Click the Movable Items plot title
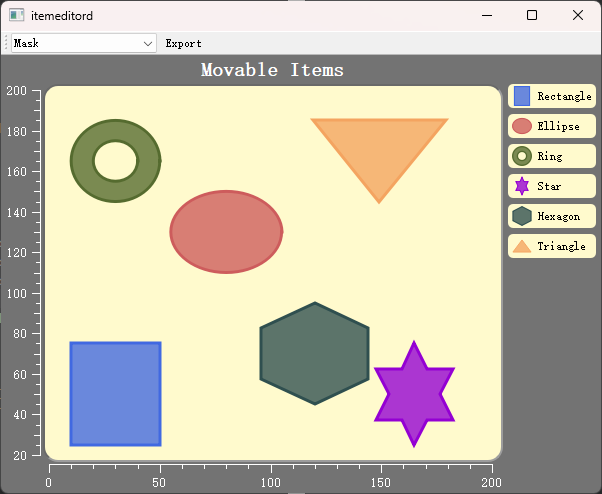The height and width of the screenshot is (494, 602). 272,70
